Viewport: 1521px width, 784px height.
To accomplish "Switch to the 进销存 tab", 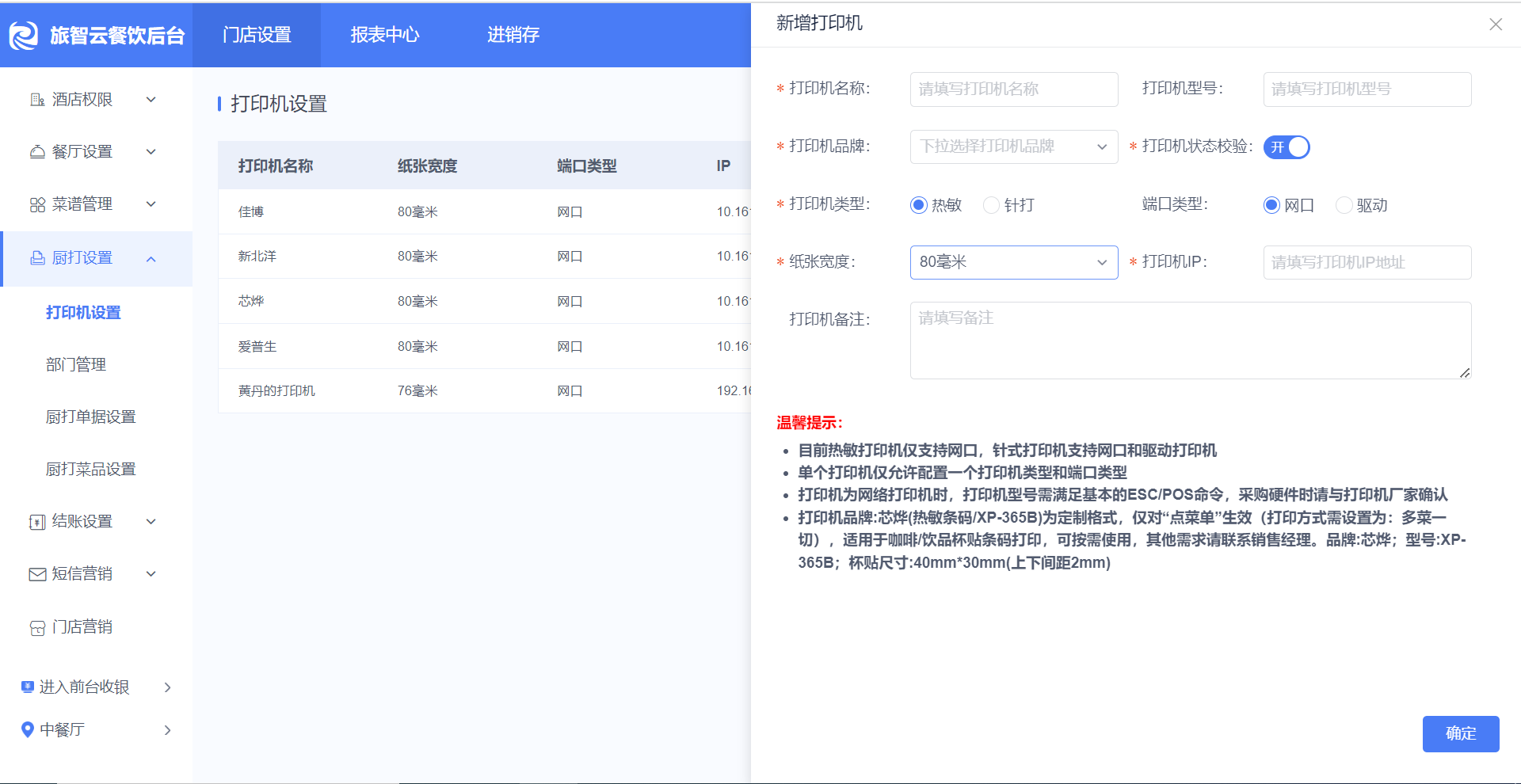I will 513,35.
